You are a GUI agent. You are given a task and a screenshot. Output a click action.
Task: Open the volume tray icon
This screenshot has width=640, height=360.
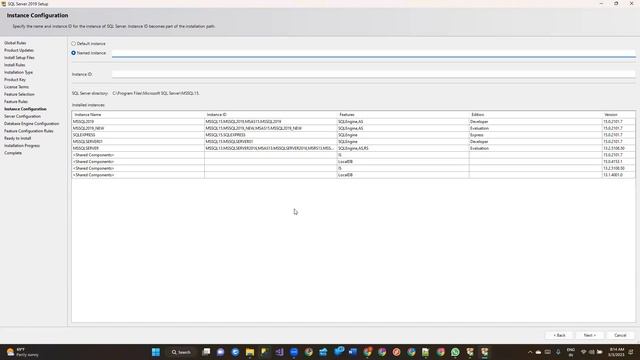coord(591,352)
